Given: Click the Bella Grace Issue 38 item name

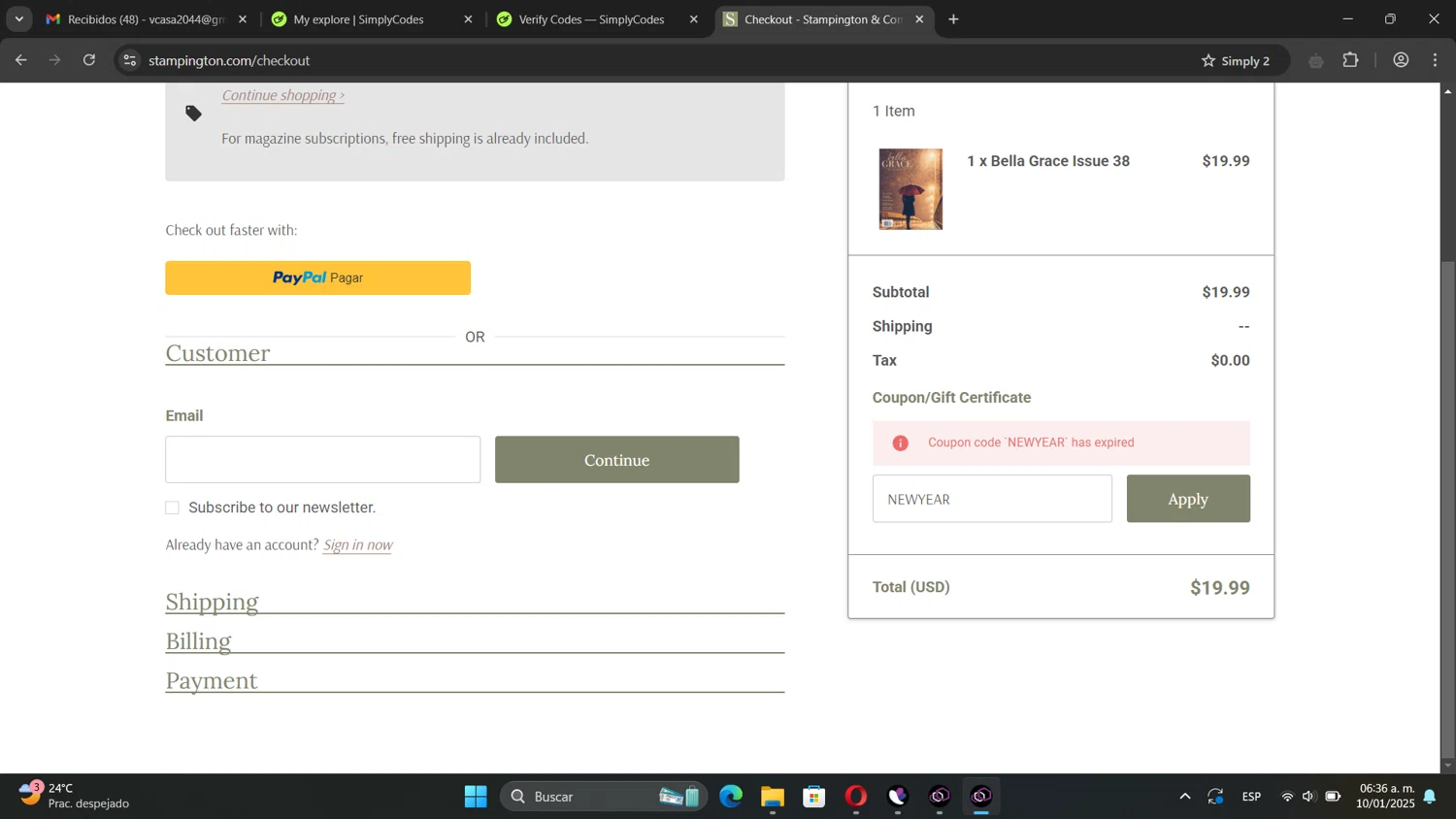Looking at the screenshot, I should [1048, 161].
